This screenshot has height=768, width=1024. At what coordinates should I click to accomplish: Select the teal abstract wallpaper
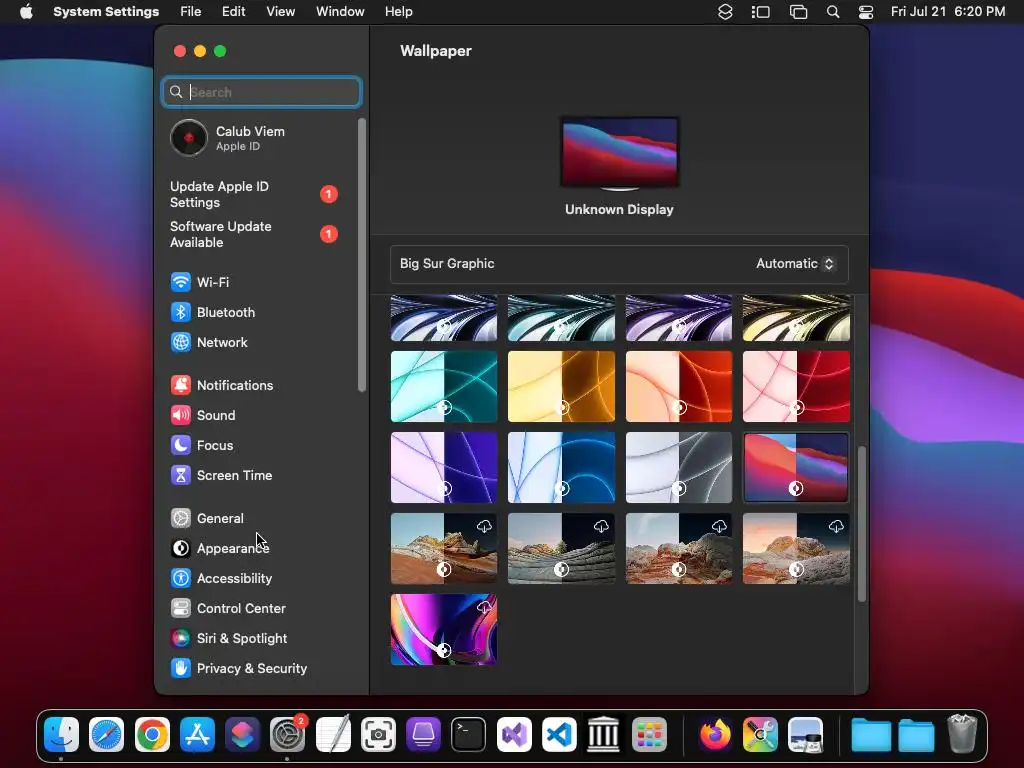[x=444, y=387]
